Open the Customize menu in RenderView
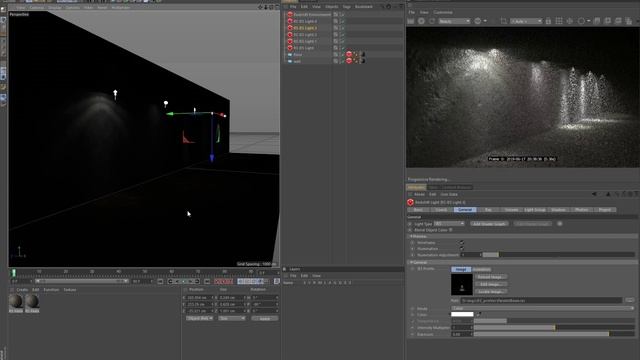The width and height of the screenshot is (640, 360). [443, 12]
